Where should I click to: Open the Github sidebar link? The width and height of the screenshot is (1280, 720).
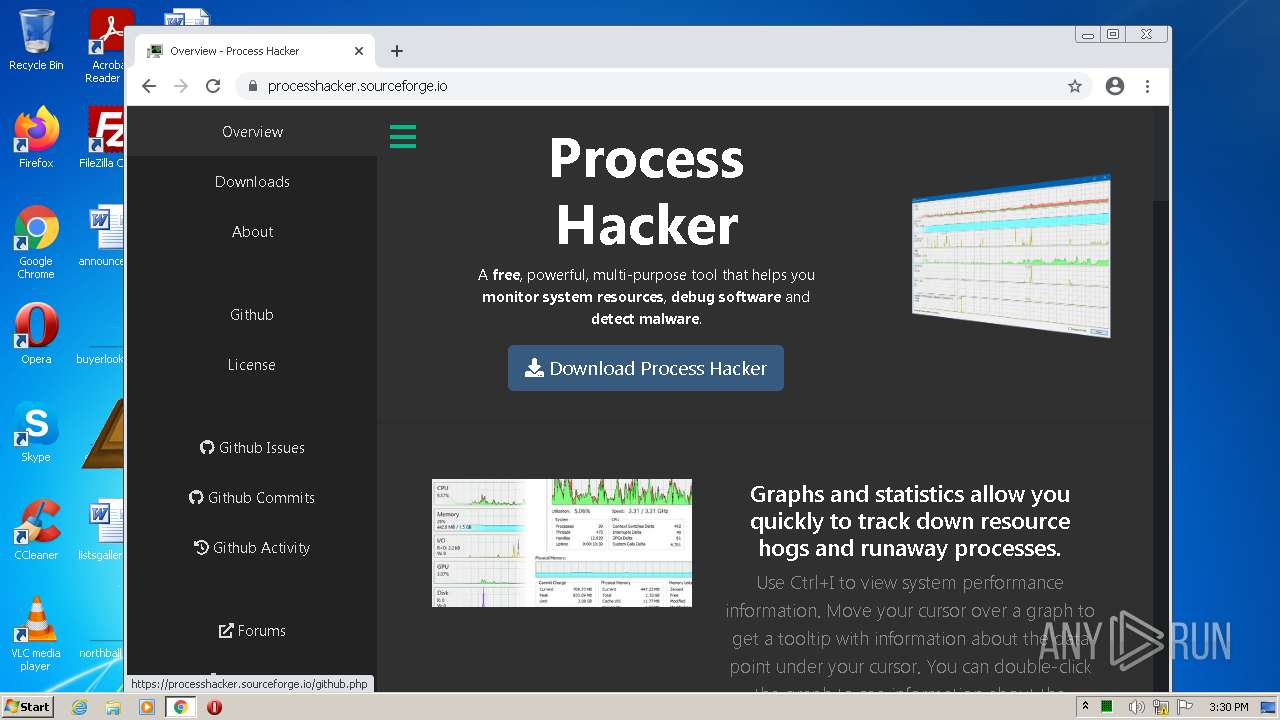click(252, 315)
